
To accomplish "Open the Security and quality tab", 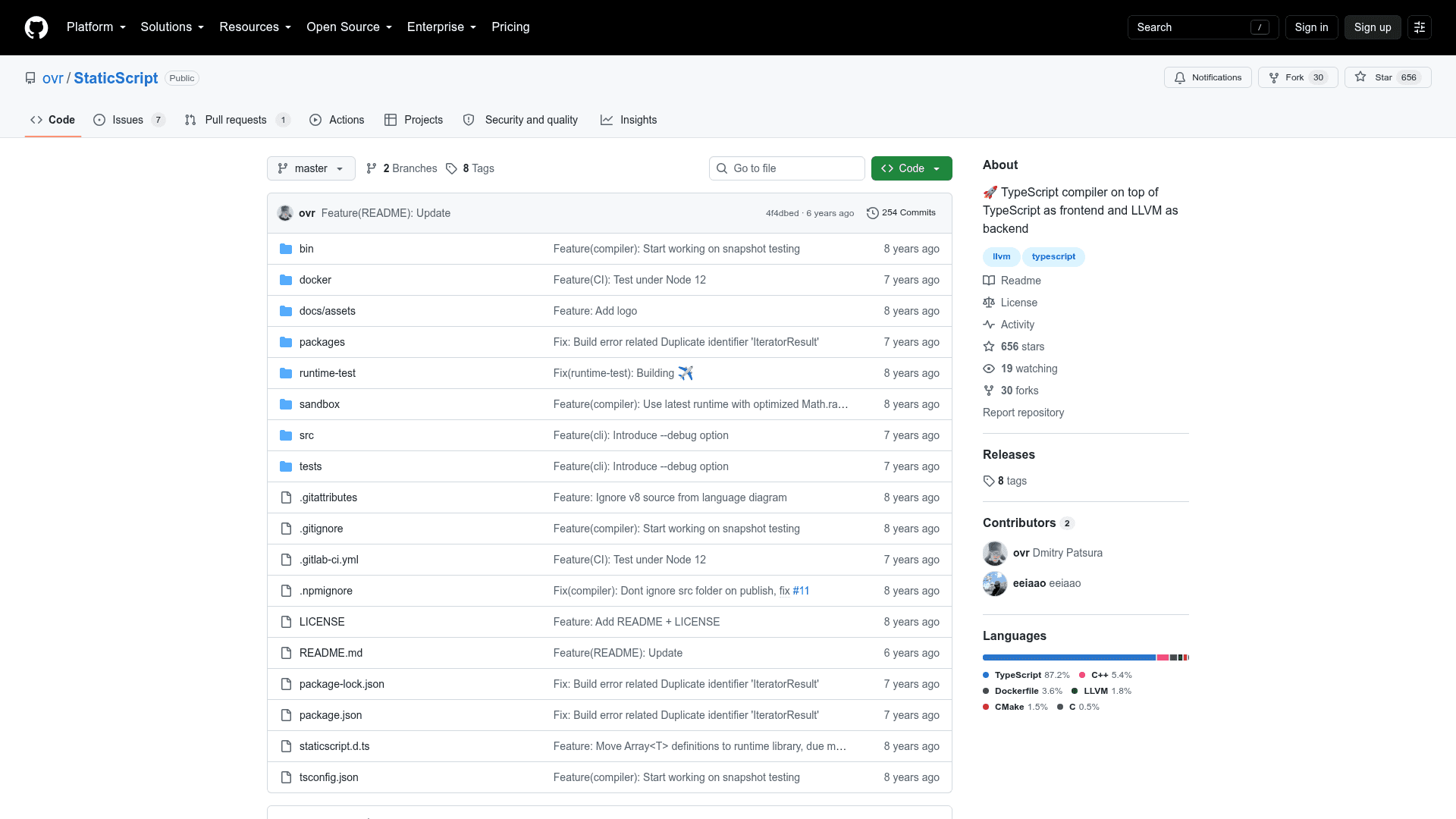I will click(520, 120).
